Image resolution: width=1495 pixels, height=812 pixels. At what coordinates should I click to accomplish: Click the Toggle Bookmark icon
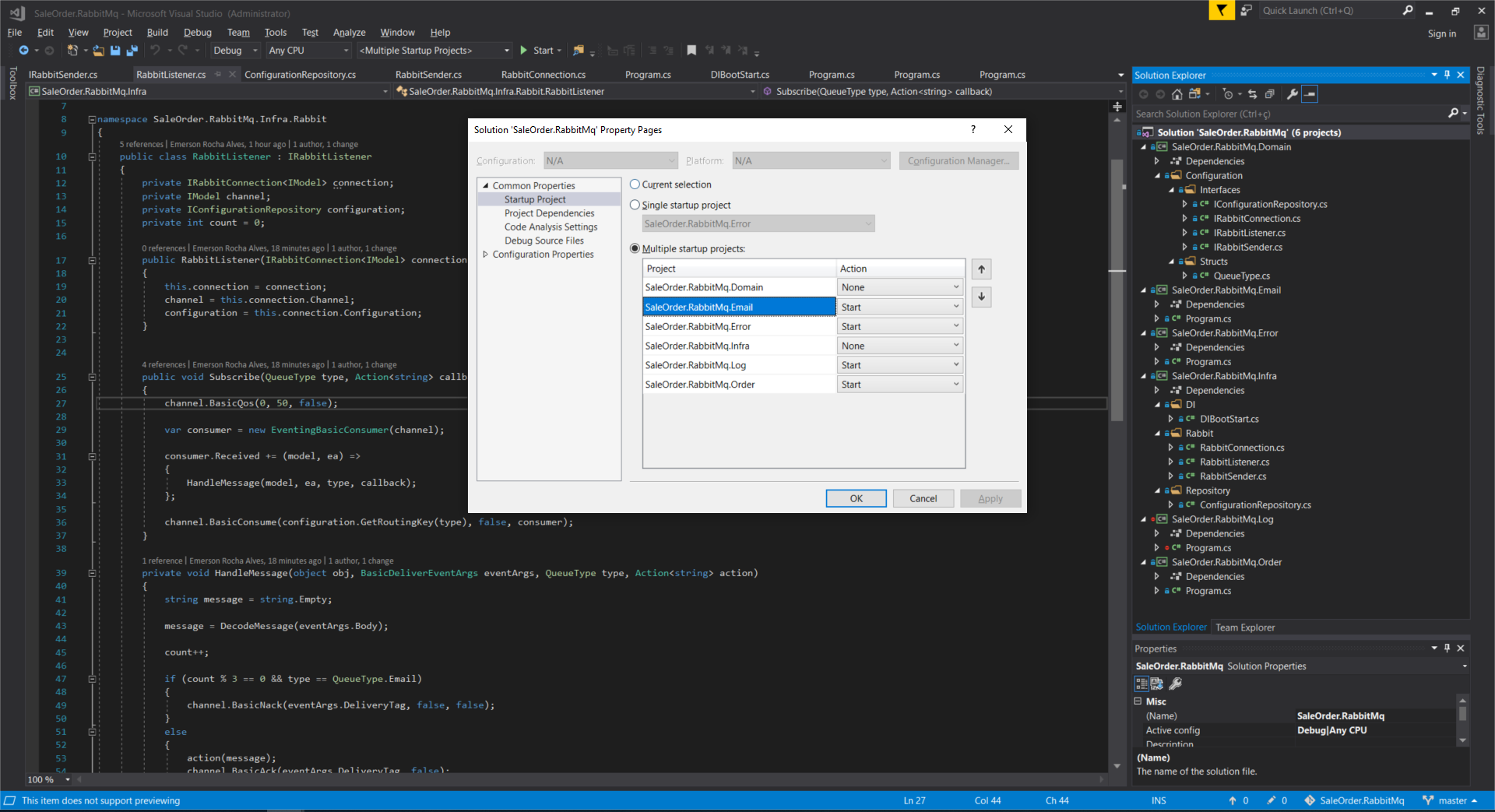pos(691,51)
